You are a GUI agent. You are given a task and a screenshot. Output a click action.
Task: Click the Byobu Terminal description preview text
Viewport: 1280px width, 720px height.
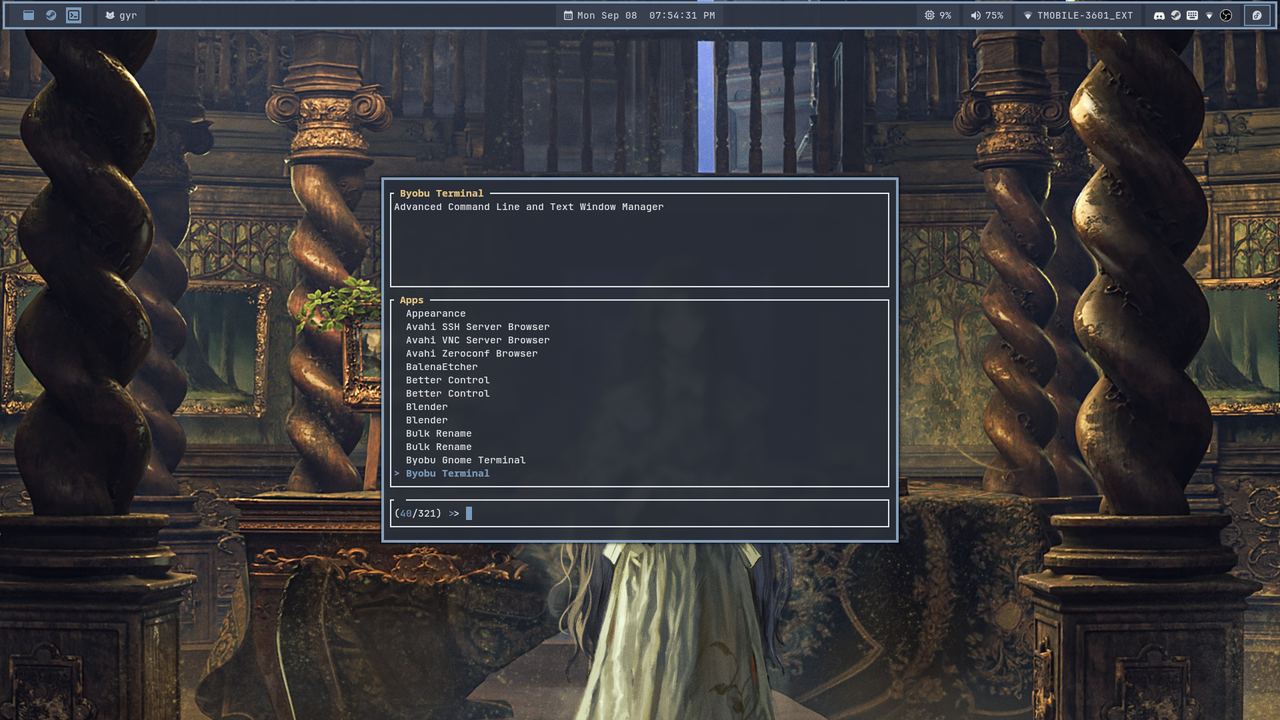(x=529, y=207)
